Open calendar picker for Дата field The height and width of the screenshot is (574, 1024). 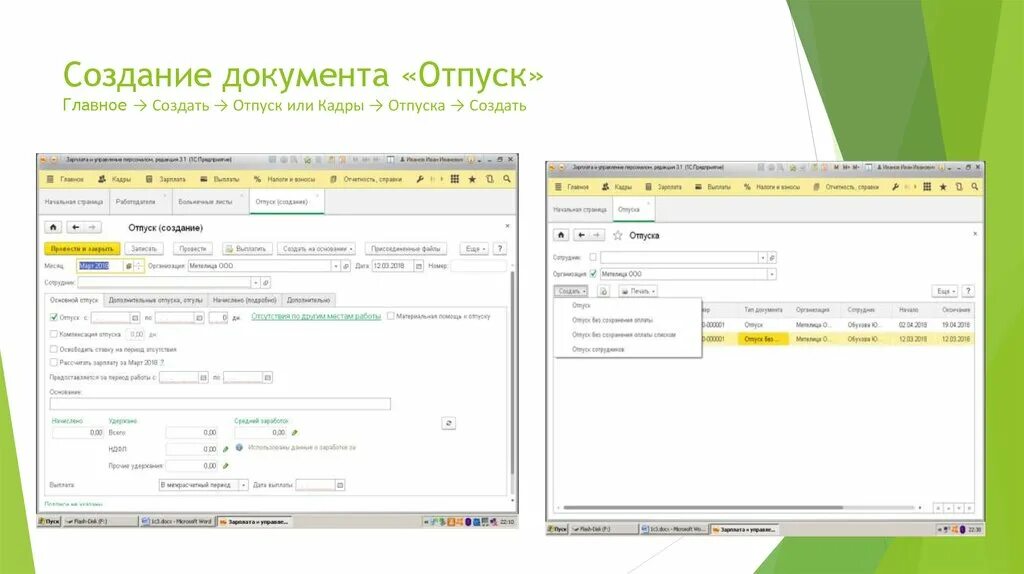[419, 266]
